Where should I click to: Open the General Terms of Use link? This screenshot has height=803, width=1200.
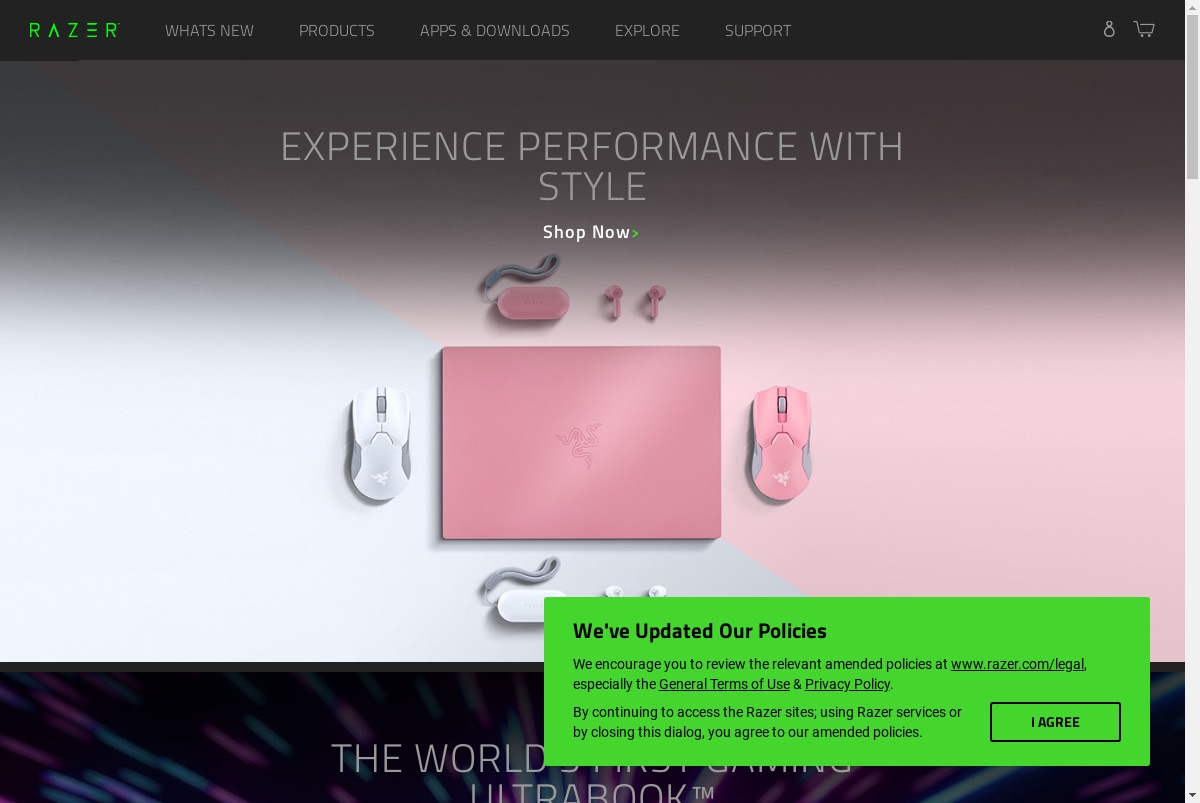724,684
